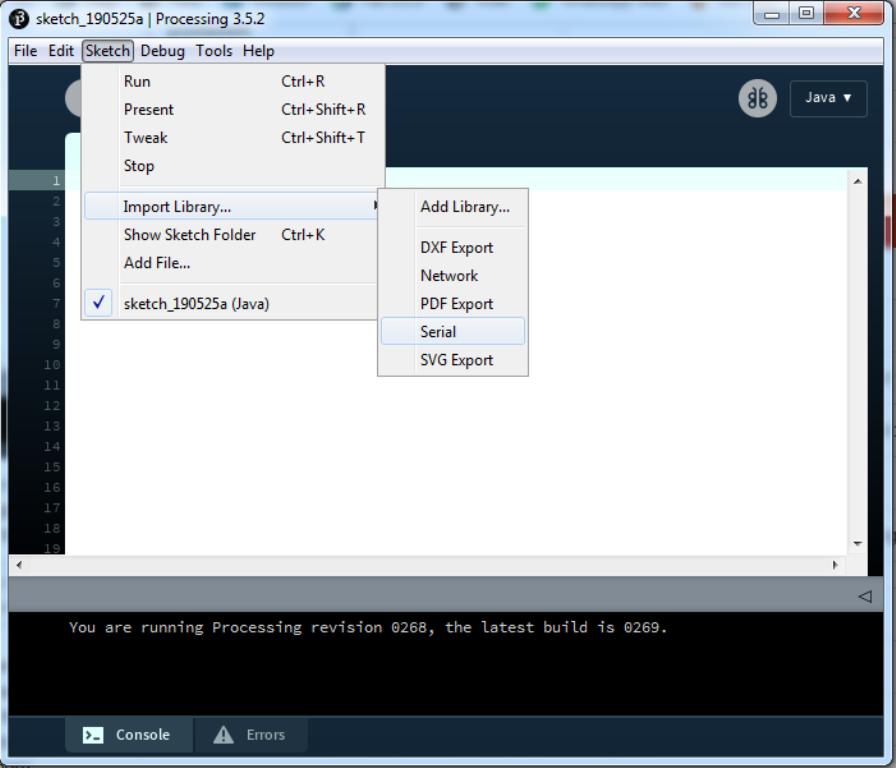This screenshot has height=768, width=896.
Task: Click the Processing logo in title bar
Action: pyautogui.click(x=19, y=19)
